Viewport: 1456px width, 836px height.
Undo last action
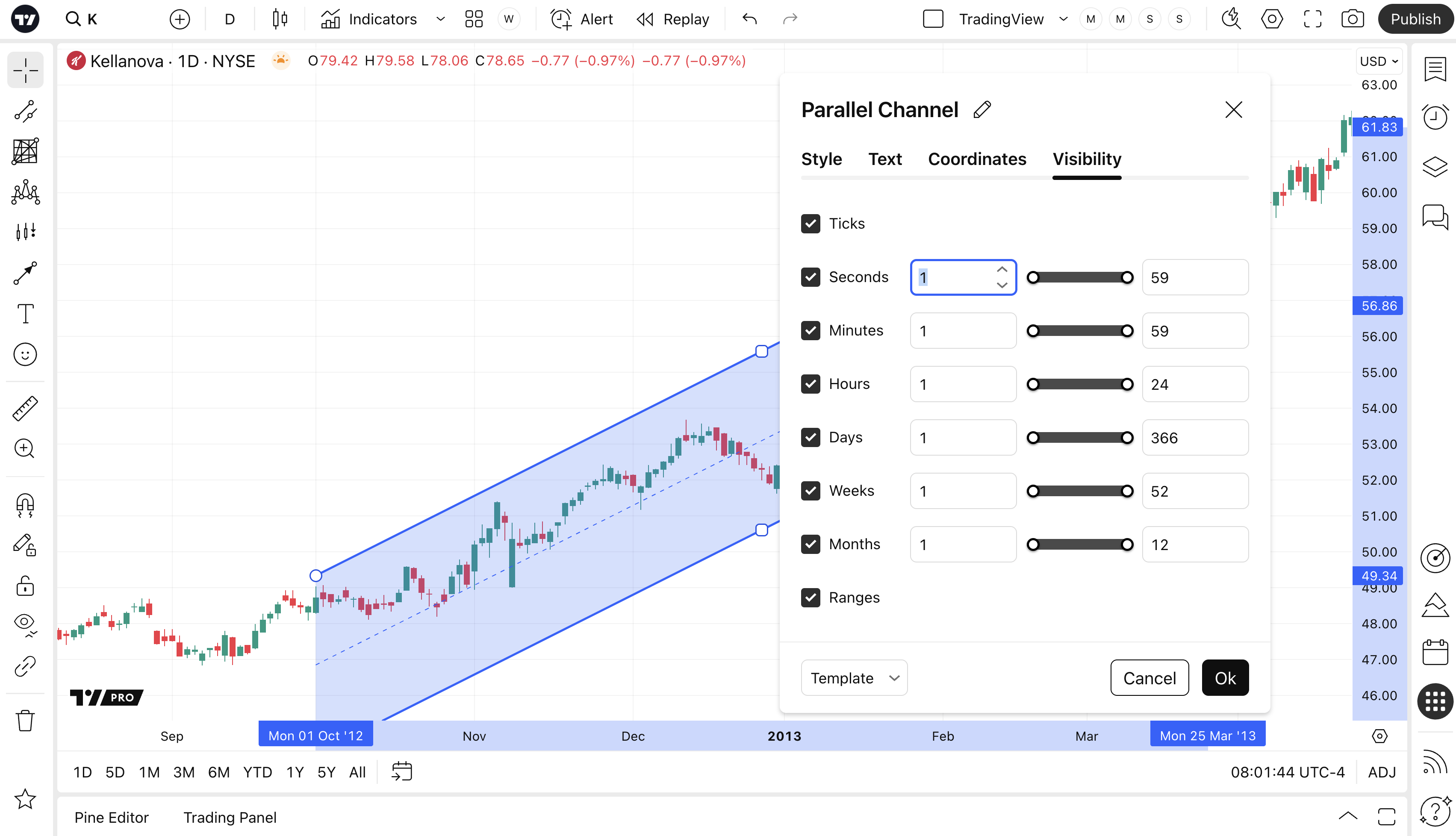point(749,20)
